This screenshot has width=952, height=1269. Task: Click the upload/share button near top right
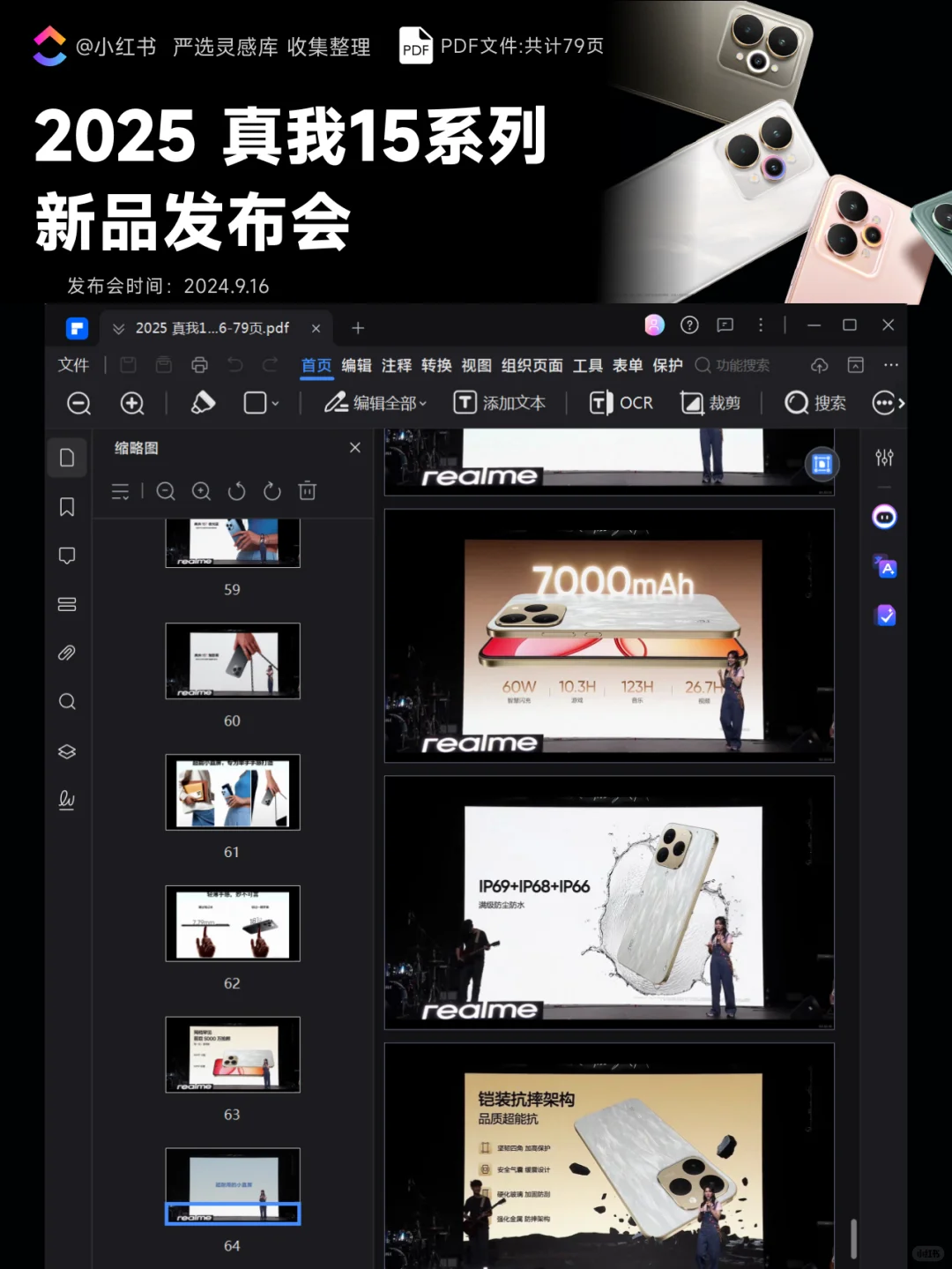(x=819, y=364)
